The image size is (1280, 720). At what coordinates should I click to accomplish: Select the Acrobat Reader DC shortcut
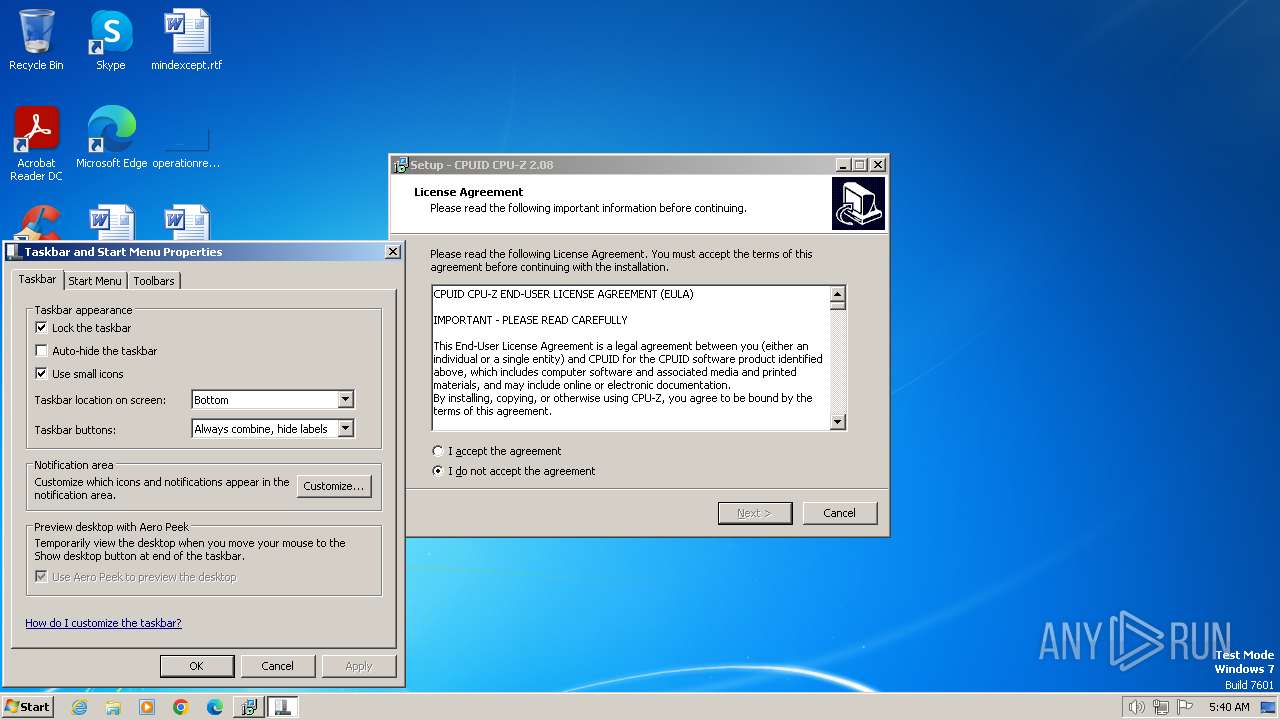click(36, 144)
